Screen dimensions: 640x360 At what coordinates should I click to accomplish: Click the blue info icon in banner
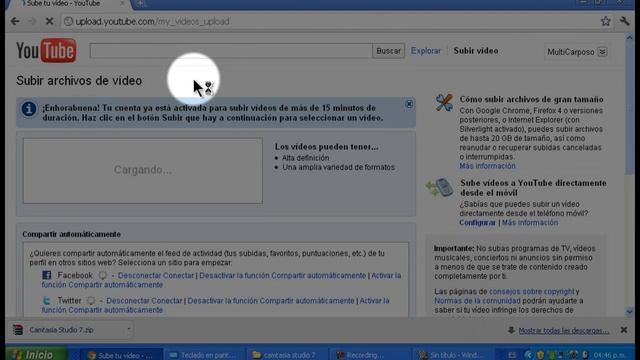(29, 109)
